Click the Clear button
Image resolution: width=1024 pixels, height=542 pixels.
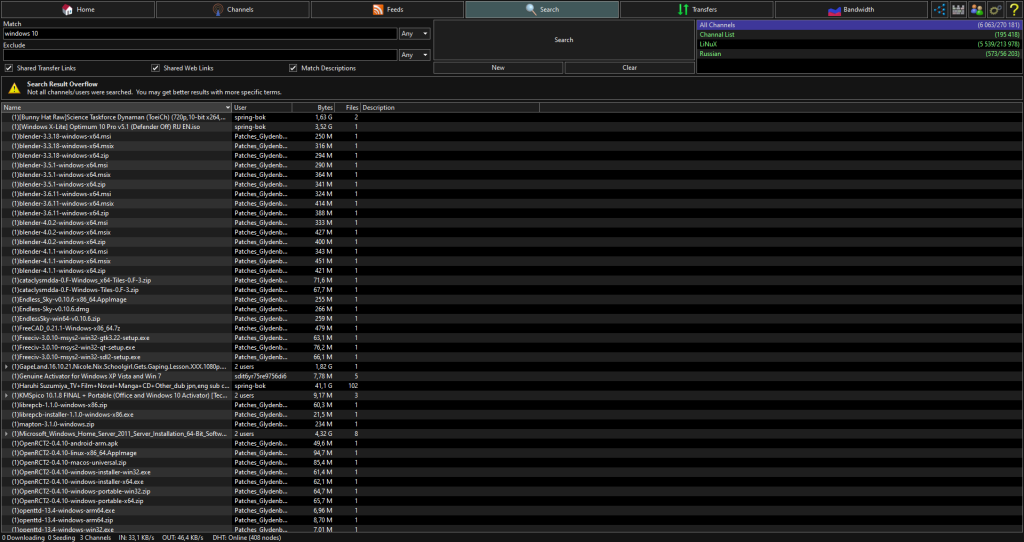630,68
